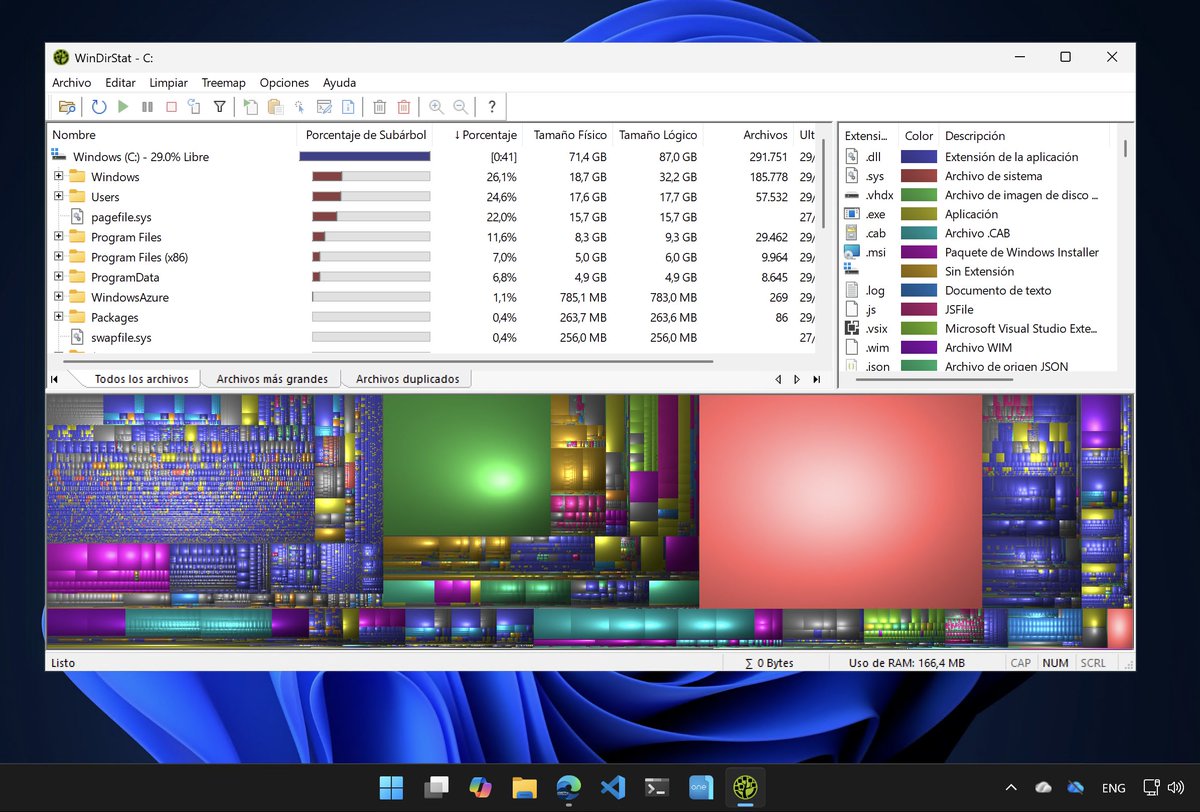This screenshot has width=1200, height=812.
Task: Sort by the Tamaño Físico column header
Action: [x=569, y=135]
